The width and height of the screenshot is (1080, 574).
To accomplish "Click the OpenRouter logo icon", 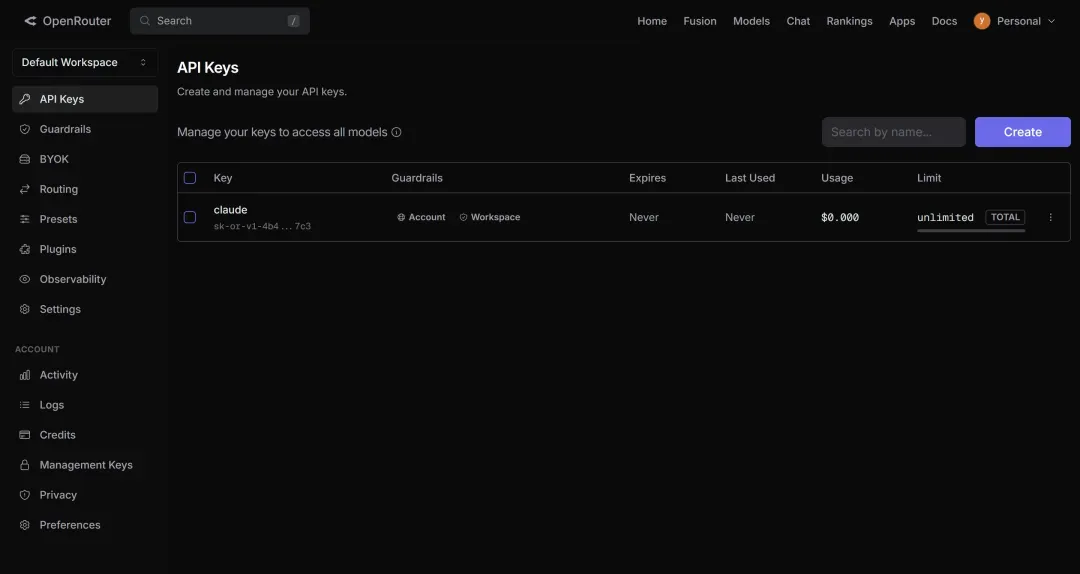I will [x=30, y=21].
